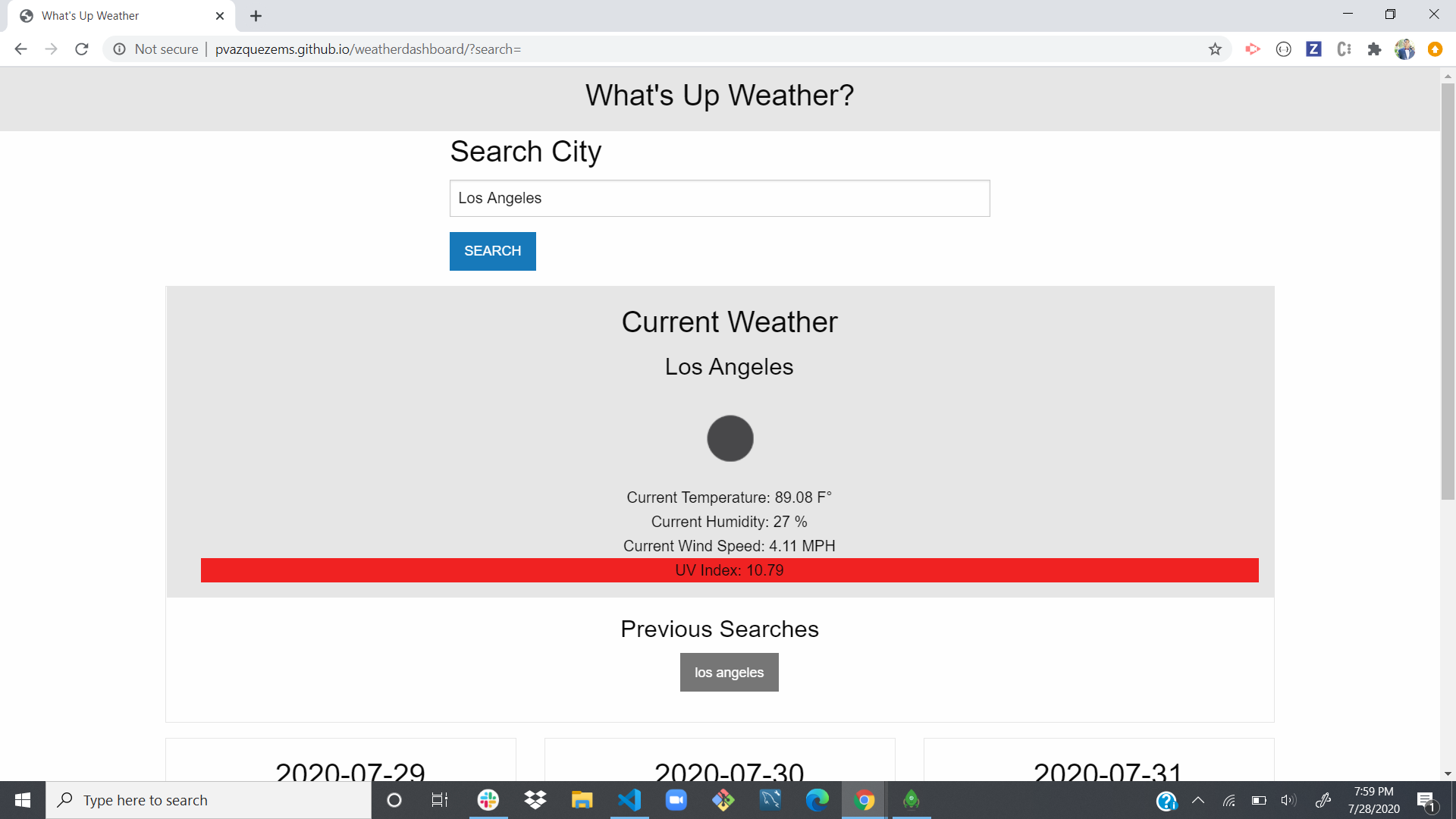Open the volume control in system tray
The width and height of the screenshot is (1456, 819).
tap(1288, 800)
